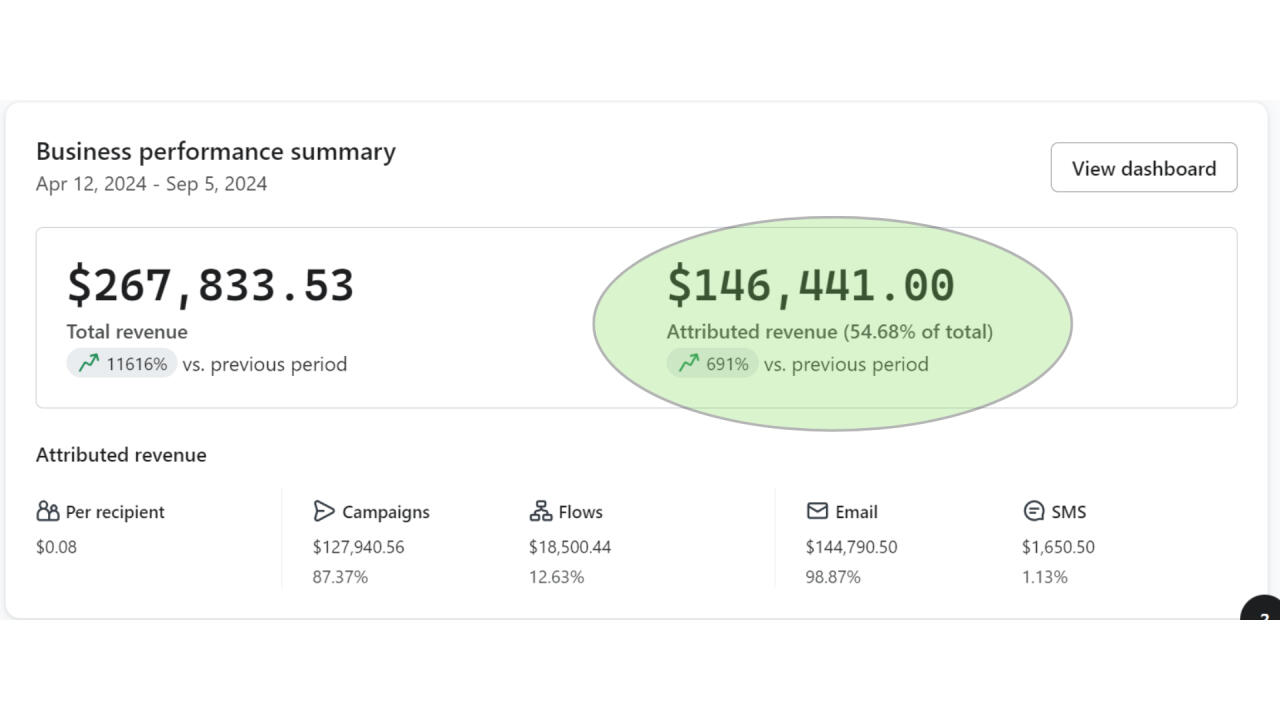Click the Business performance summary heading
Screen dimensions: 1280x720
pyautogui.click(x=216, y=152)
